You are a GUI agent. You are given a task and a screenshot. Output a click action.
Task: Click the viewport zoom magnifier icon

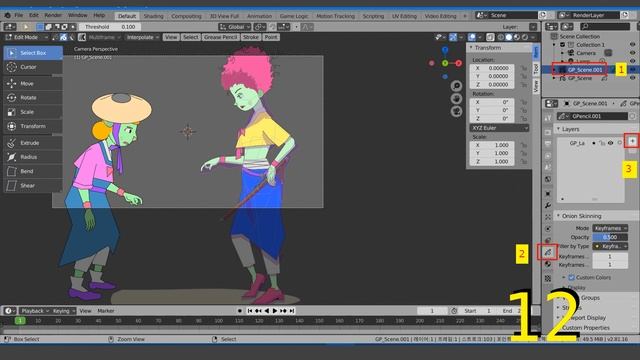(x=456, y=86)
